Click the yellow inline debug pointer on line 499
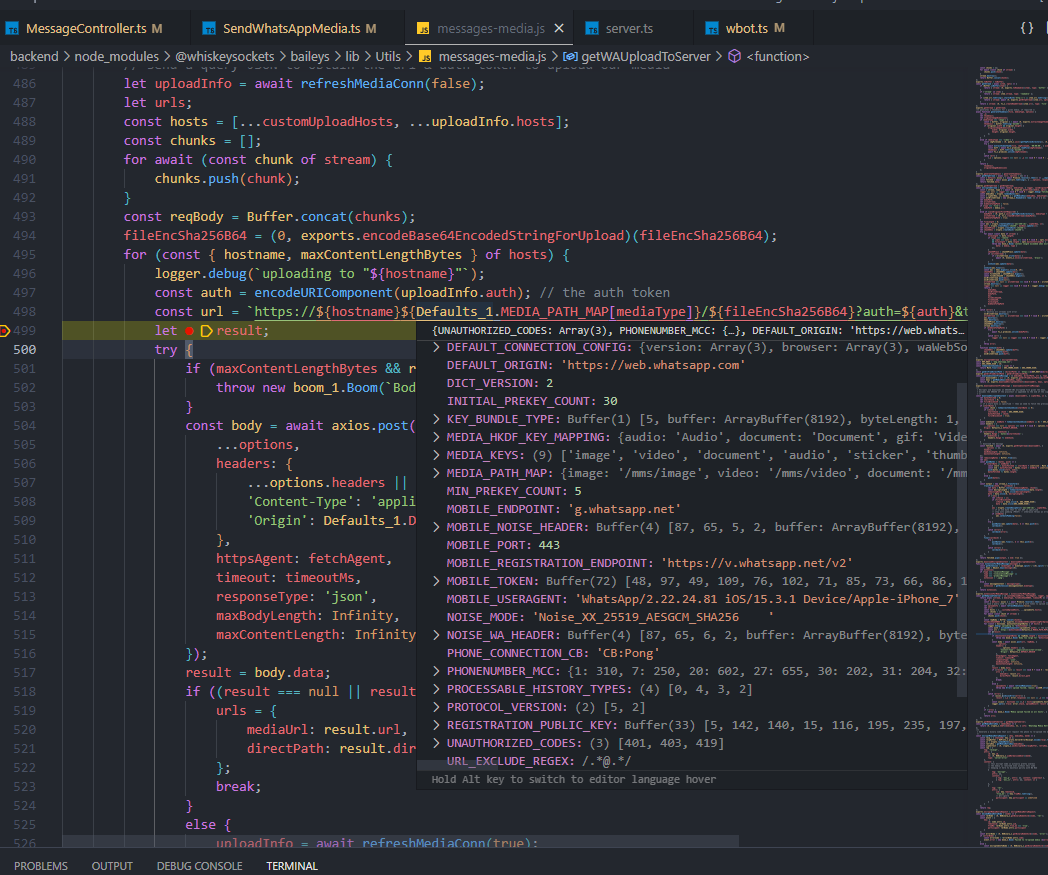Viewport: 1048px width, 875px height. coord(207,331)
